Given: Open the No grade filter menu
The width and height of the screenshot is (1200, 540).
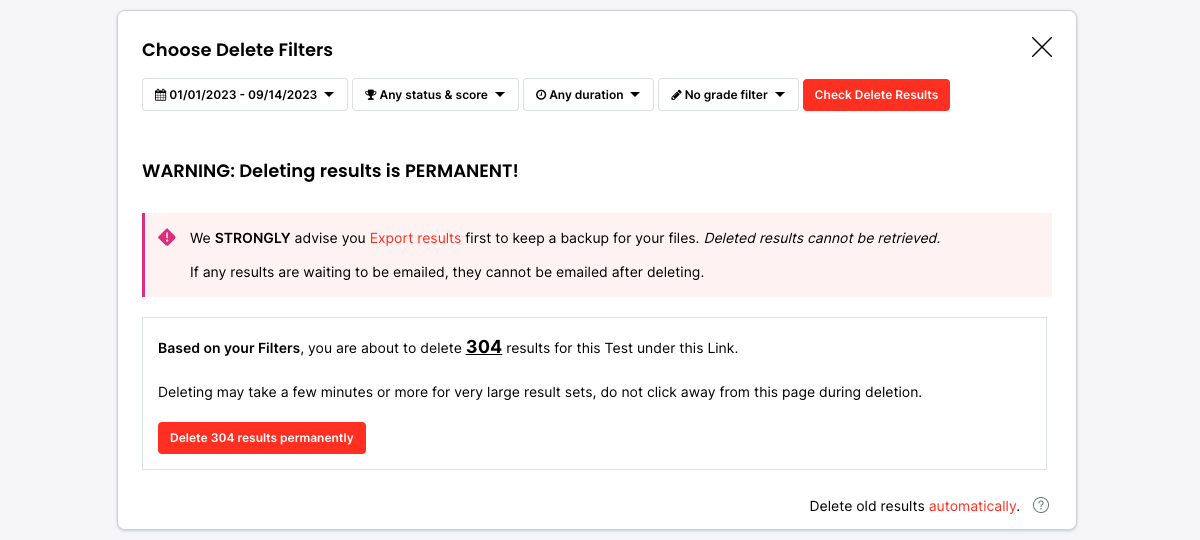Looking at the screenshot, I should point(726,95).
